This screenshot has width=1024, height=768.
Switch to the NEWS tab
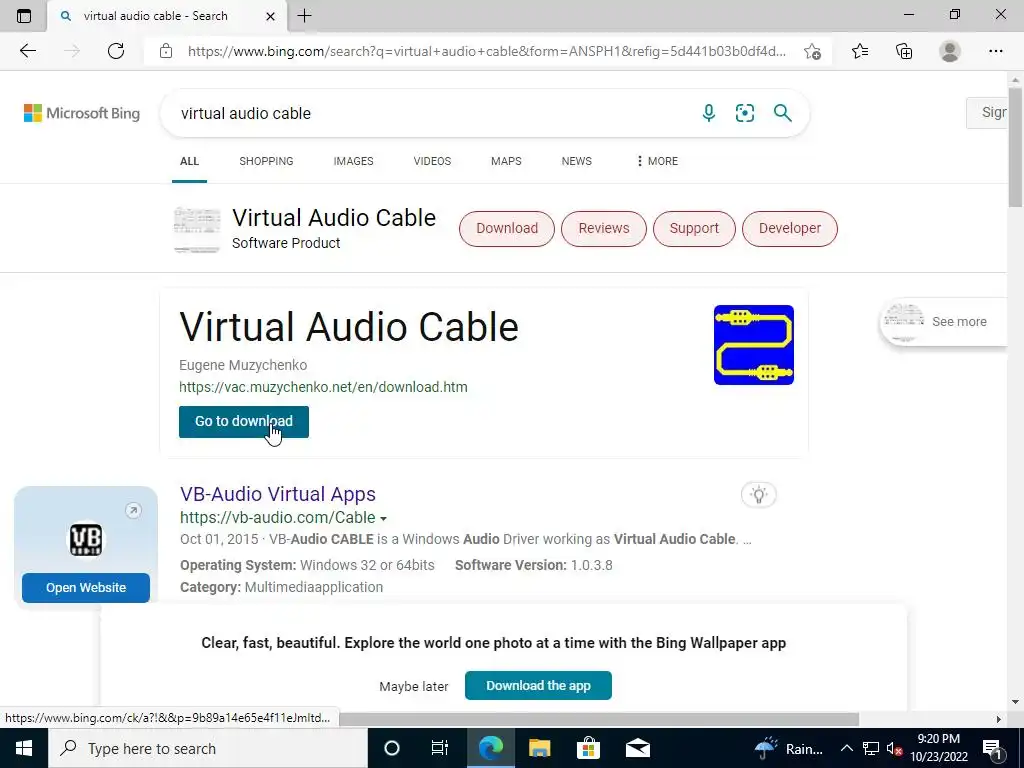coord(577,161)
